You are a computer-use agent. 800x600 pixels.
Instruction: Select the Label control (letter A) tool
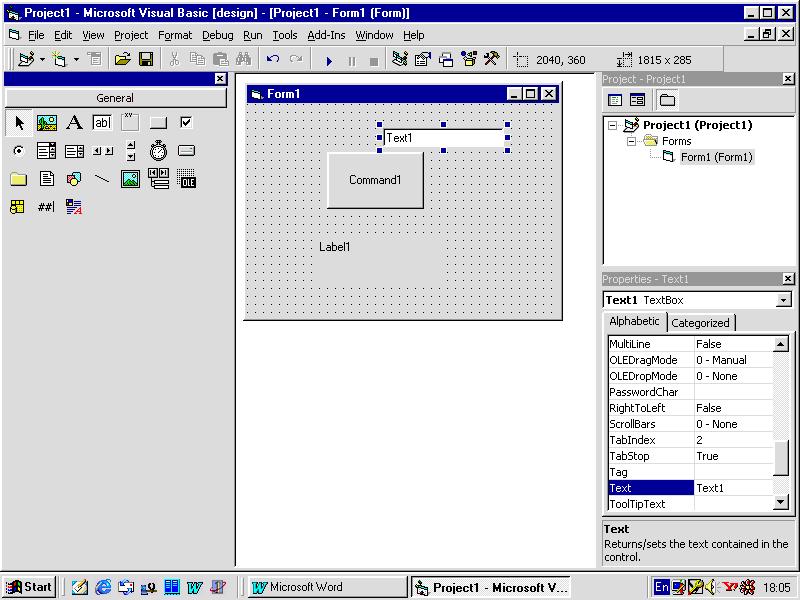click(74, 122)
